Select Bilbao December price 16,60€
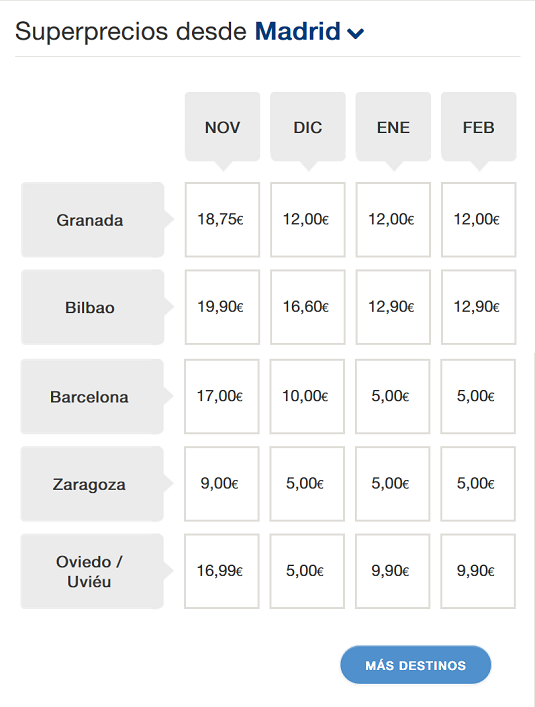 click(x=308, y=307)
